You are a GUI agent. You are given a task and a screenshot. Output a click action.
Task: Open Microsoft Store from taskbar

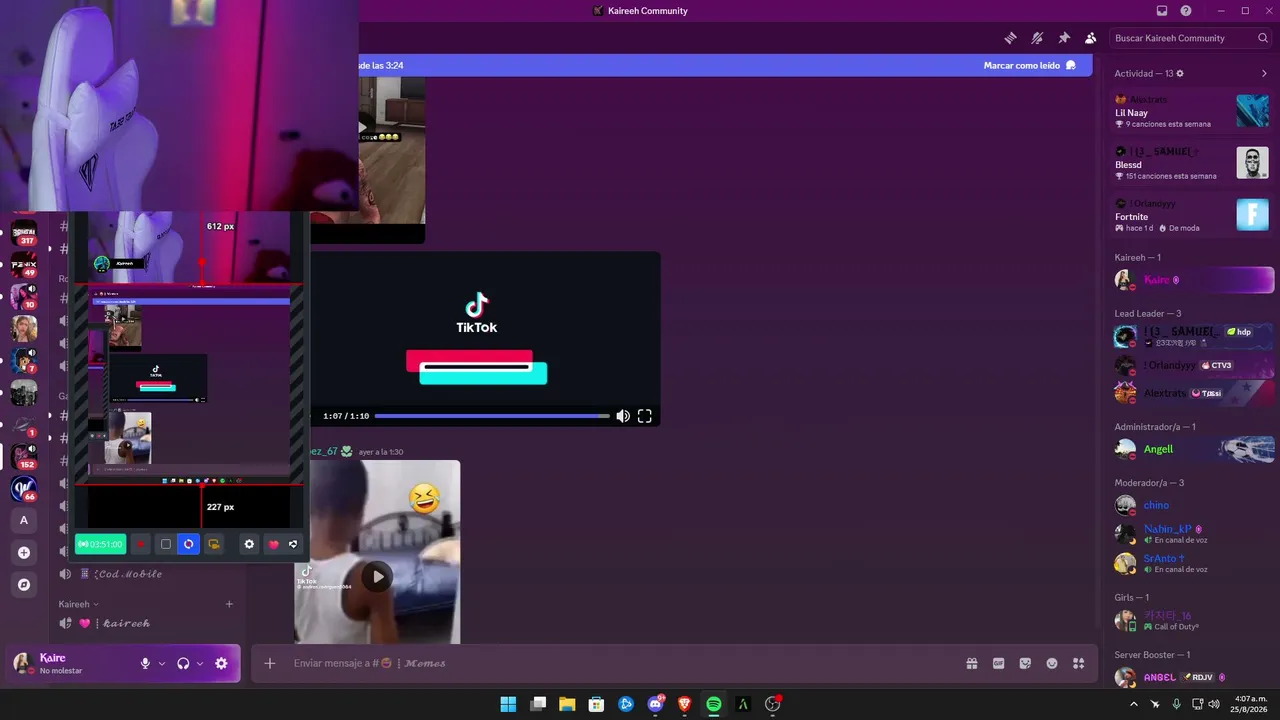point(596,704)
